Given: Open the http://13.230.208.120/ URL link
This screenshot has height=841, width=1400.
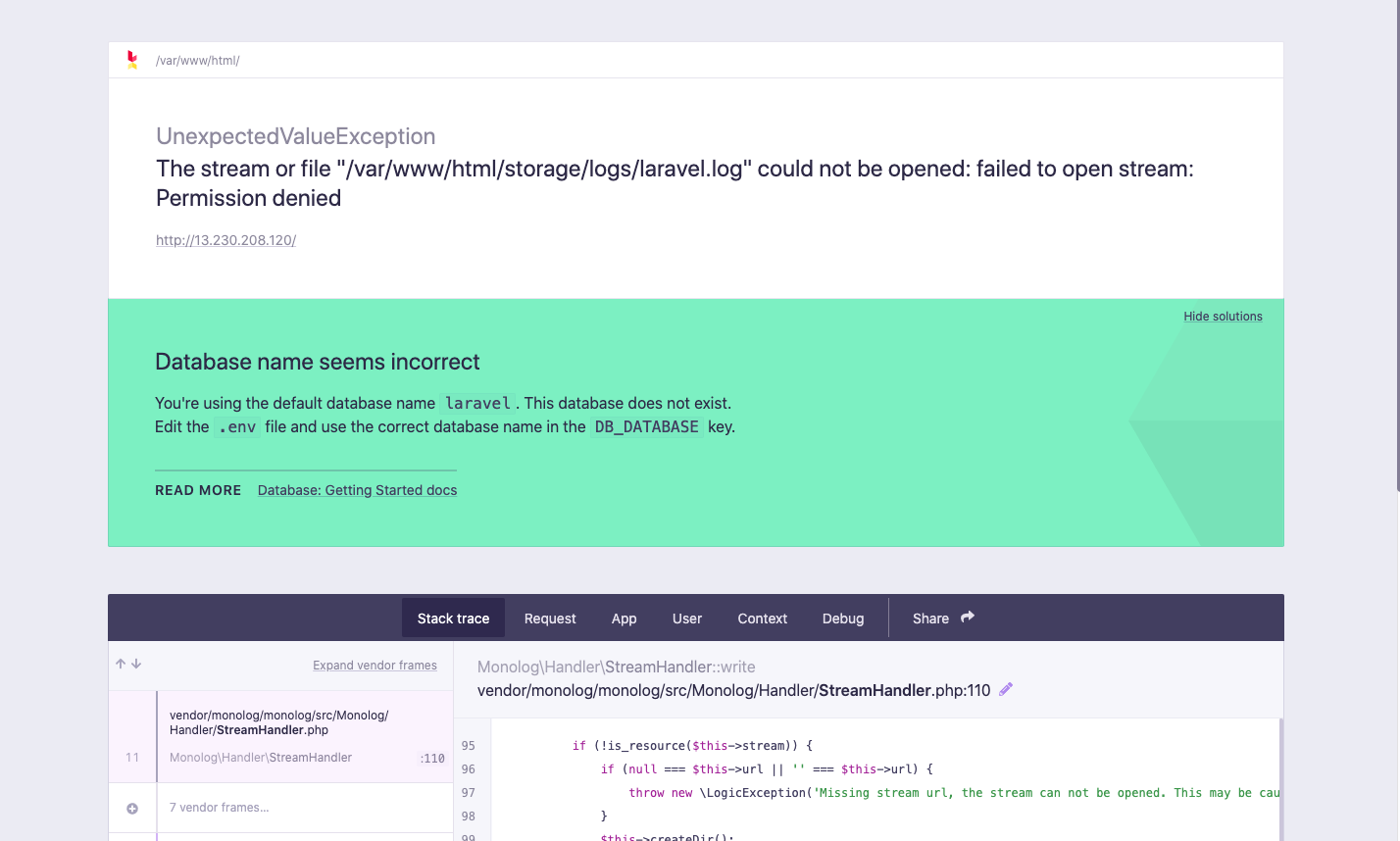Looking at the screenshot, I should 225,240.
